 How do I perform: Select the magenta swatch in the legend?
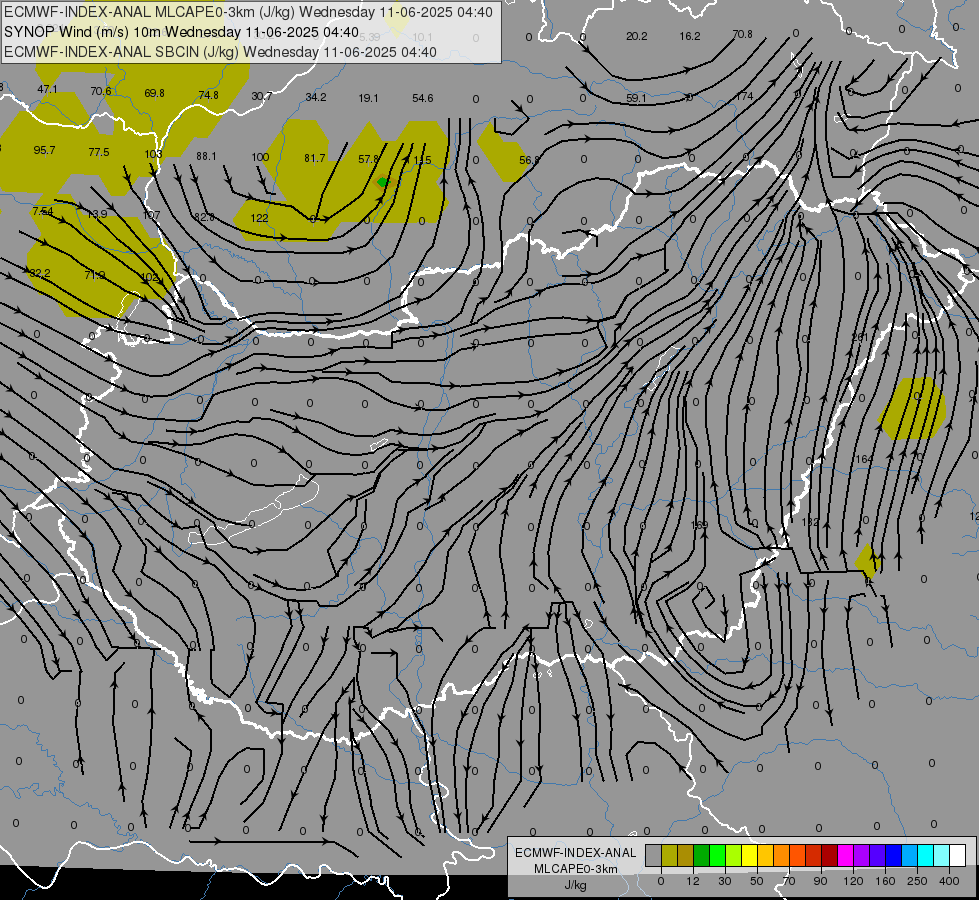coord(845,855)
